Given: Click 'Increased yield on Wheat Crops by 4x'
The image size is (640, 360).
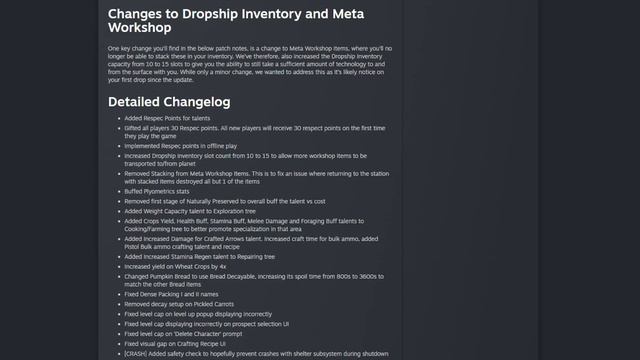Looking at the screenshot, I should (176, 267).
